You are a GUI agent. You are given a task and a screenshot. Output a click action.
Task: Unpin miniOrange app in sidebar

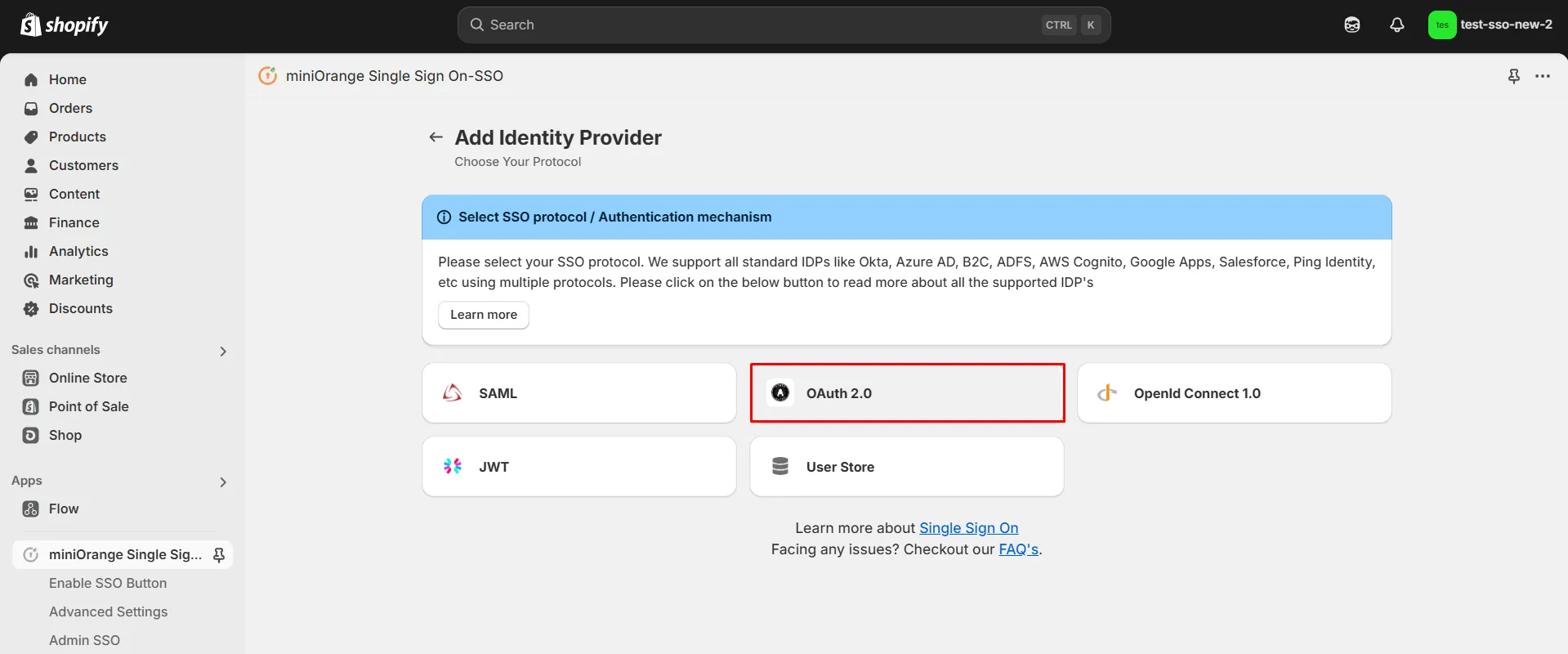(x=219, y=555)
